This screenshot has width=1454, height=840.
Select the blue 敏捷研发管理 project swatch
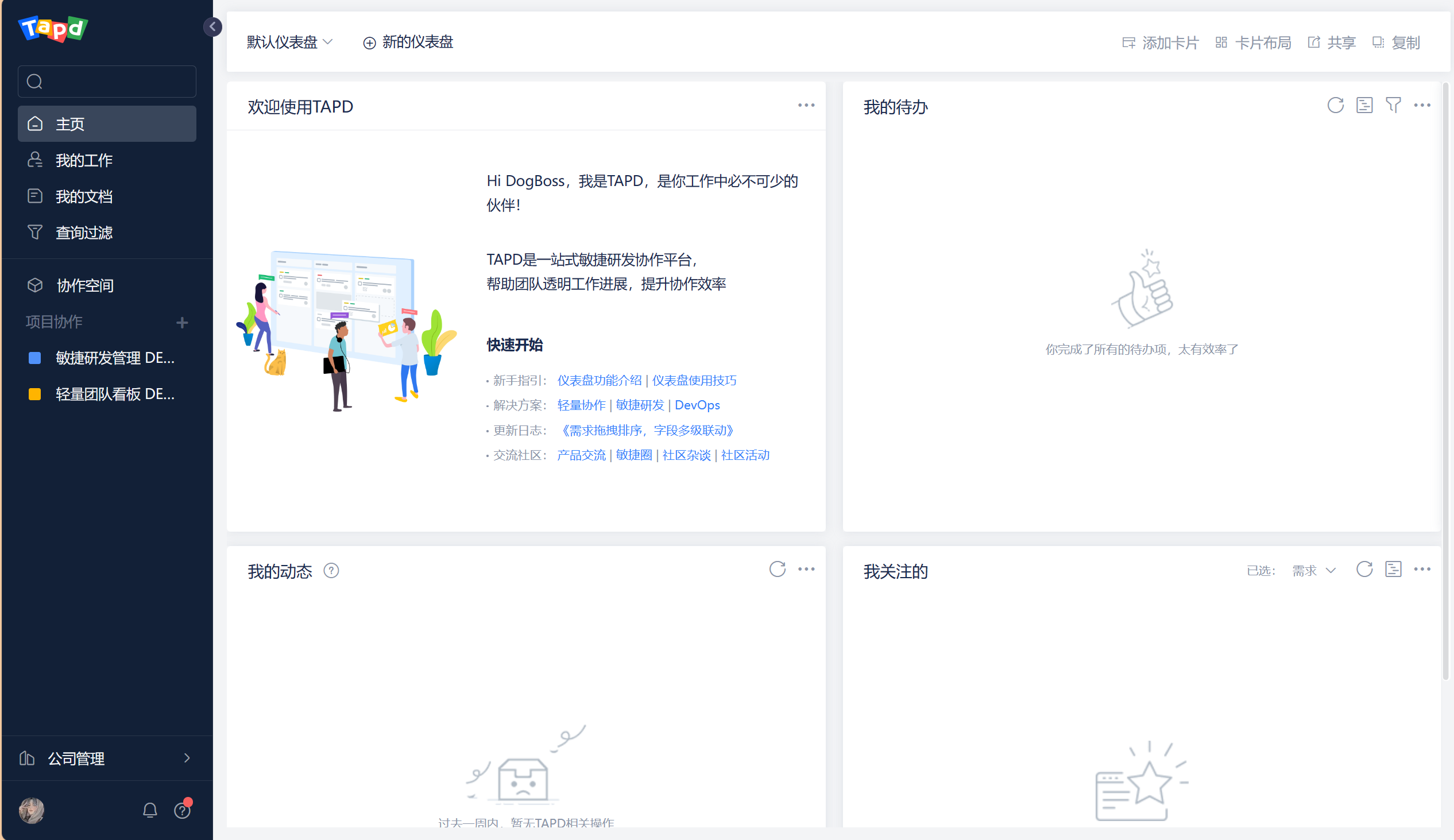click(34, 358)
